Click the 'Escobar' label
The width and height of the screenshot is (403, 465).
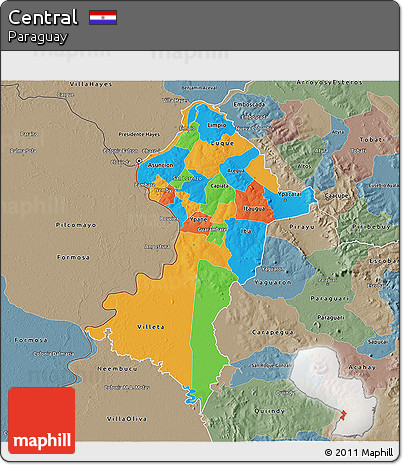[384, 261]
